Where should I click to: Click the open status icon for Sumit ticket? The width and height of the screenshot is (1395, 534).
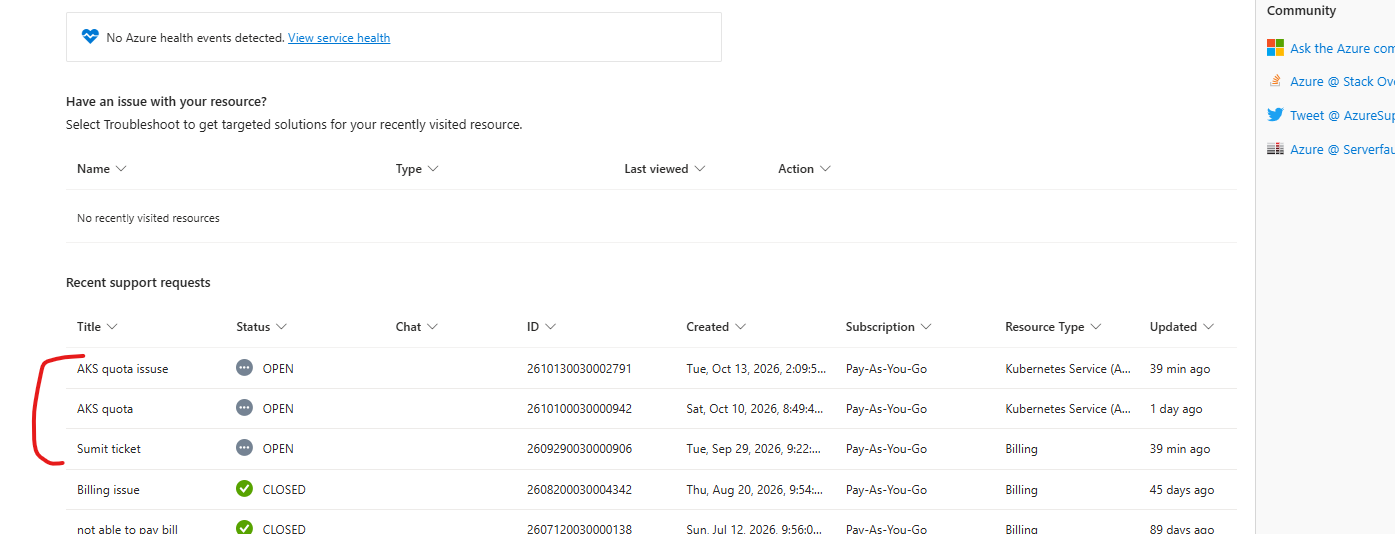pyautogui.click(x=244, y=448)
